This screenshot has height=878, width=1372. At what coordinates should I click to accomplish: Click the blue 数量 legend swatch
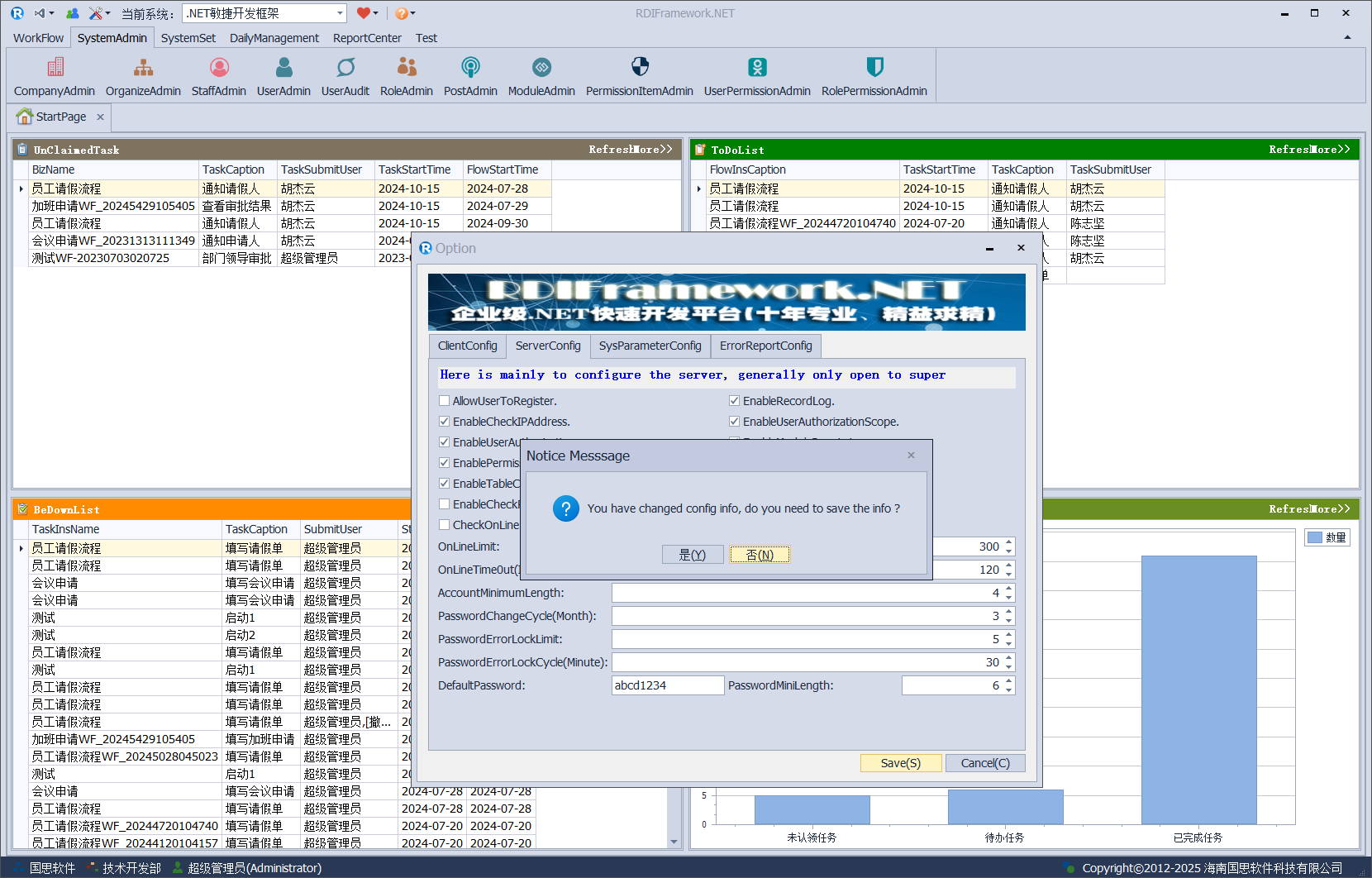1314,537
